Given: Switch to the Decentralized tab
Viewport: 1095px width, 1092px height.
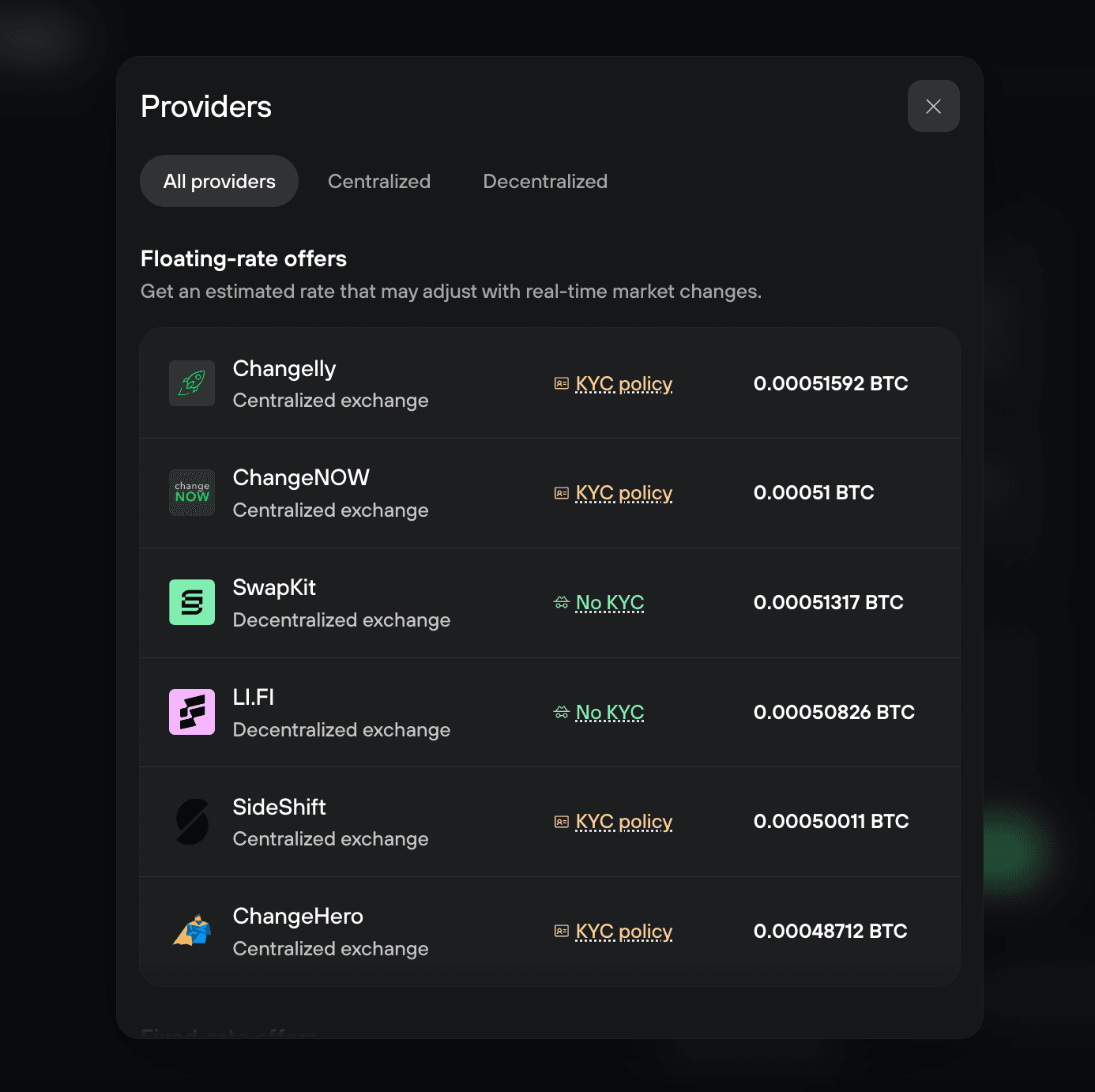Looking at the screenshot, I should (545, 181).
